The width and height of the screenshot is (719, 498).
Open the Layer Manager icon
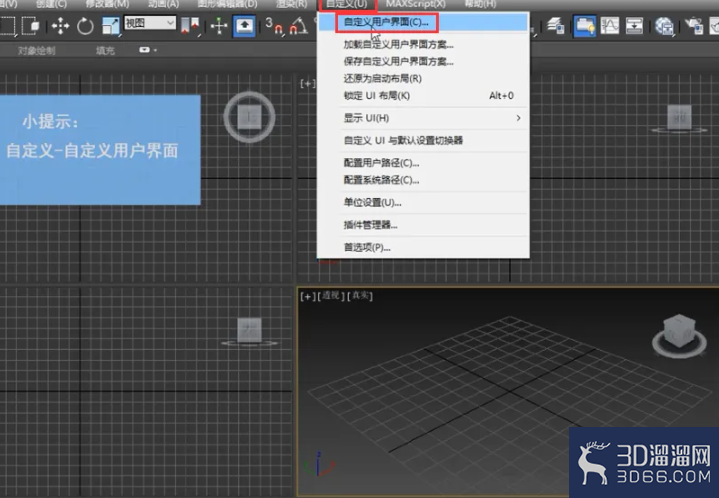point(555,26)
